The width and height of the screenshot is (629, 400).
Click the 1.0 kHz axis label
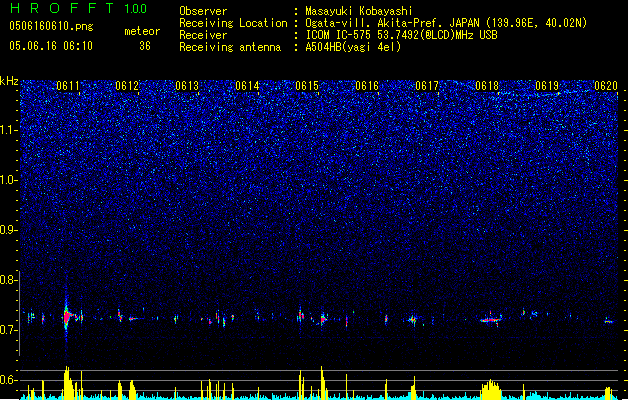pos(9,180)
